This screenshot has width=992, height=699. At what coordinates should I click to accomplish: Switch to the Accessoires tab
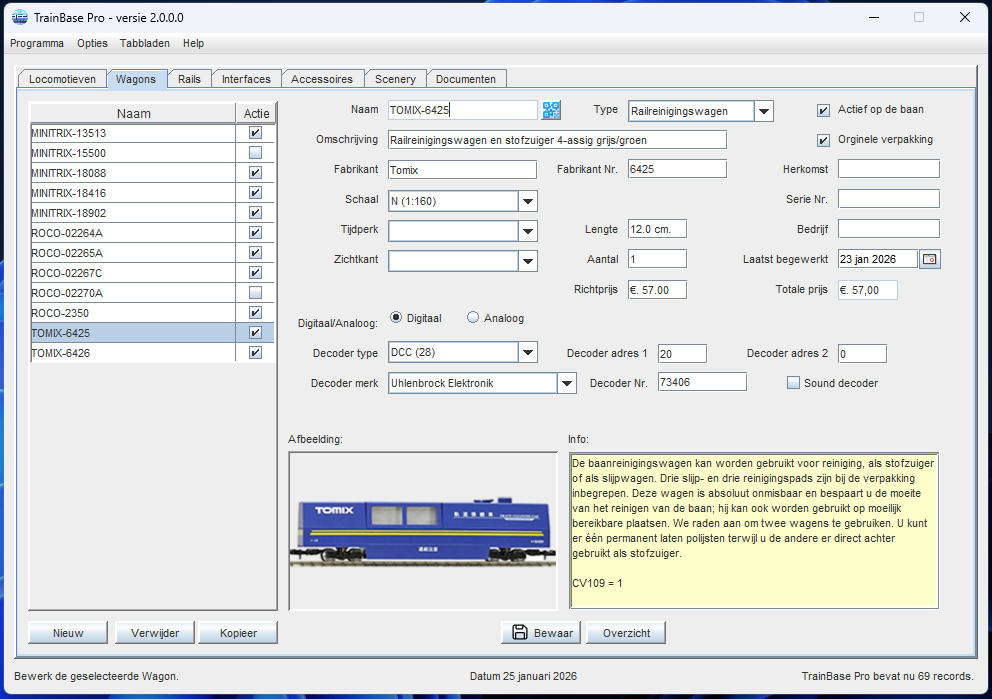click(x=322, y=79)
